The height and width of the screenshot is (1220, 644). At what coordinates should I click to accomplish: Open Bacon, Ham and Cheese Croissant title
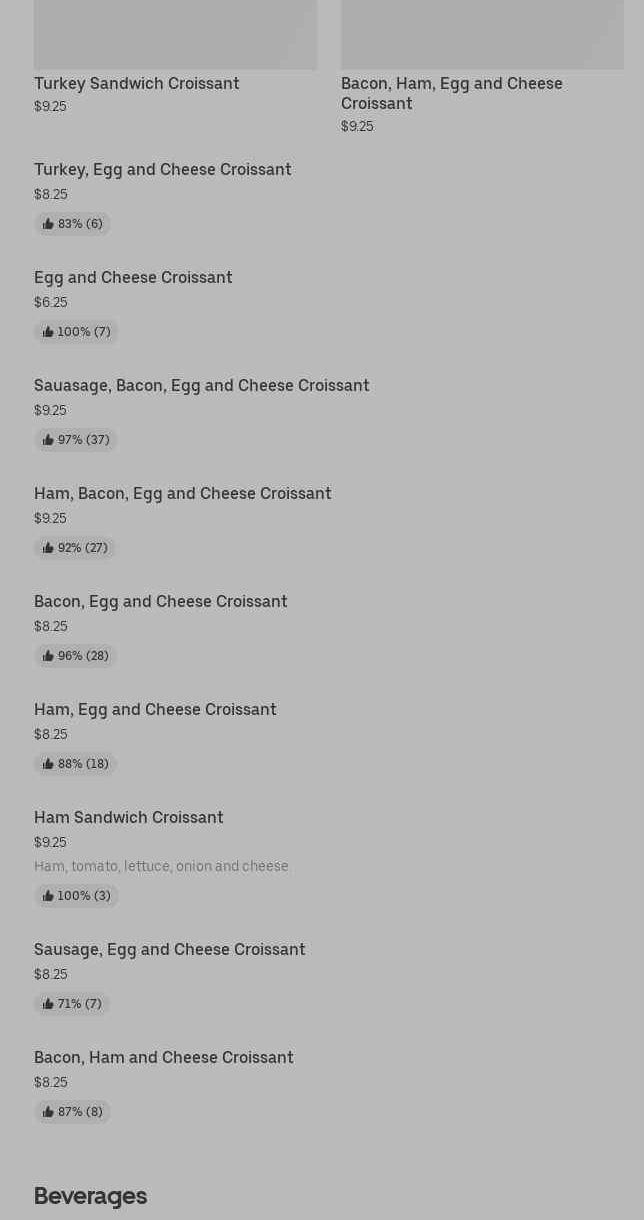(163, 1057)
